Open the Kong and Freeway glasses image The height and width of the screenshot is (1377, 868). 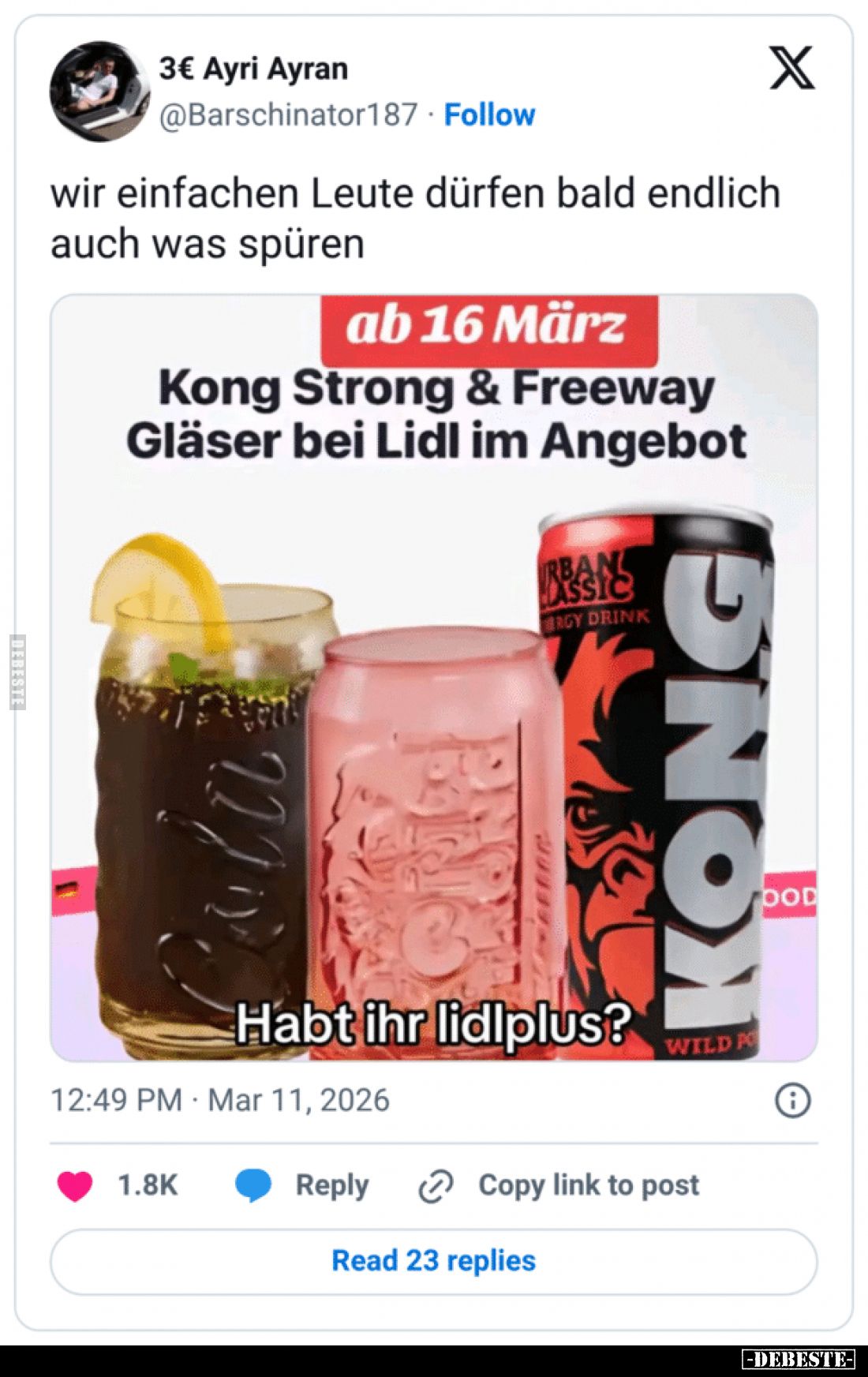[x=434, y=678]
